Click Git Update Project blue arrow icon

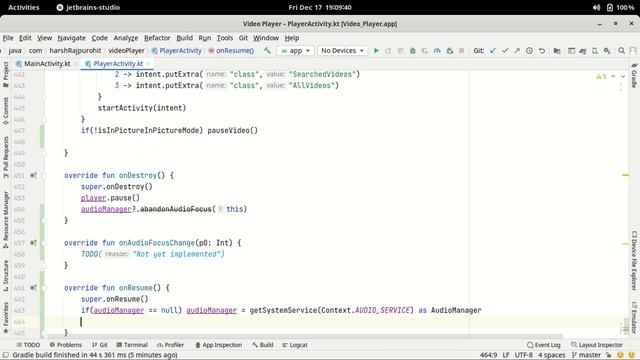(x=493, y=51)
